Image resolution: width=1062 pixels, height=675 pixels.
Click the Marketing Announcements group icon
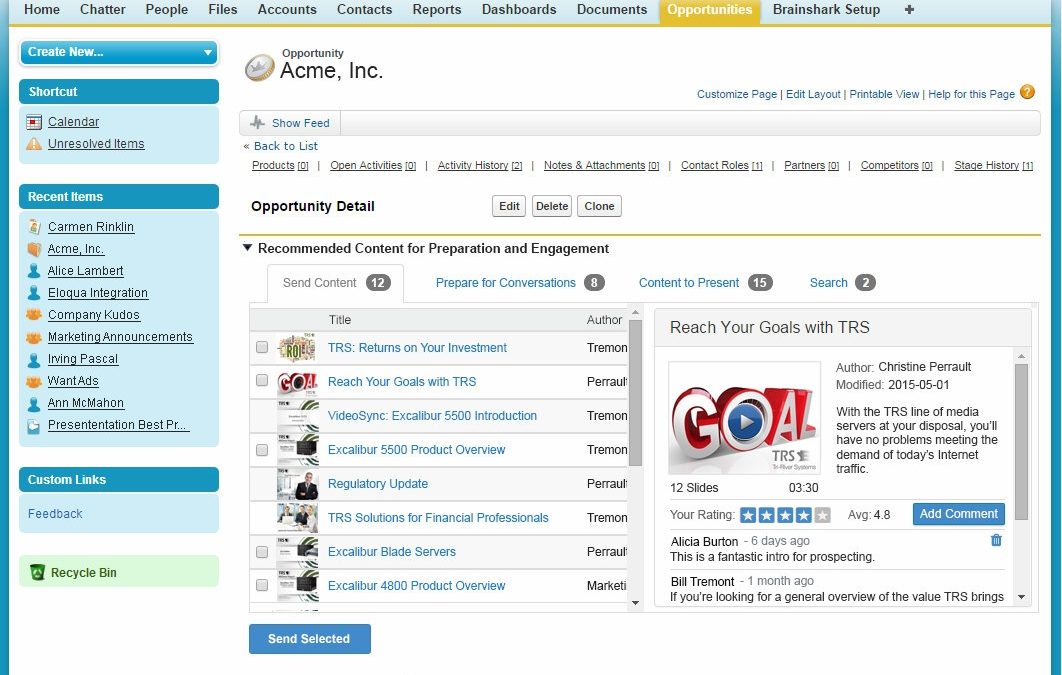34,337
